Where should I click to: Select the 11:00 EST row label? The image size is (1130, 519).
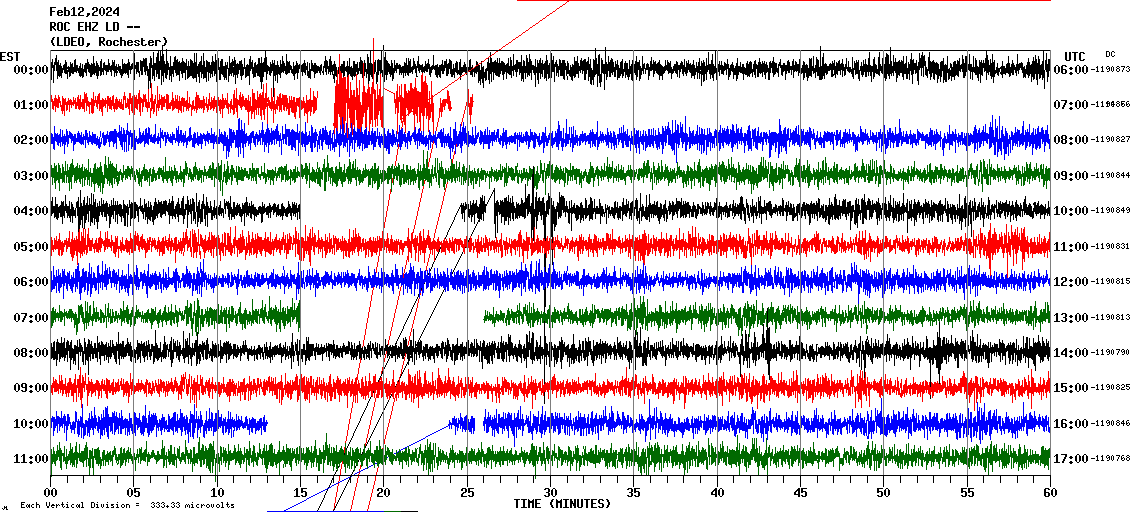(x=30, y=459)
